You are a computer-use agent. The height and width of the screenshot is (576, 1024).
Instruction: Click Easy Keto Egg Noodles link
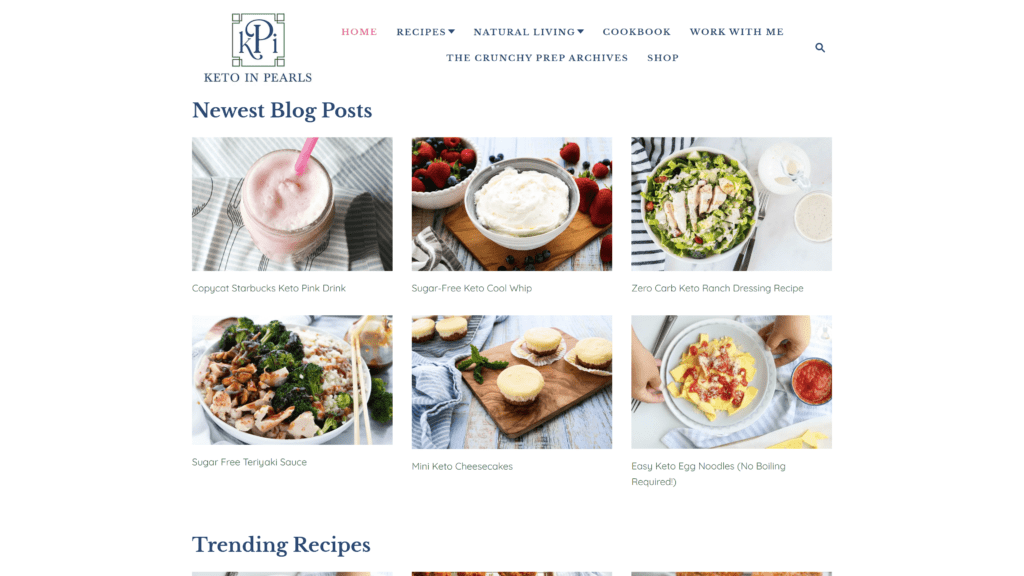pos(709,474)
